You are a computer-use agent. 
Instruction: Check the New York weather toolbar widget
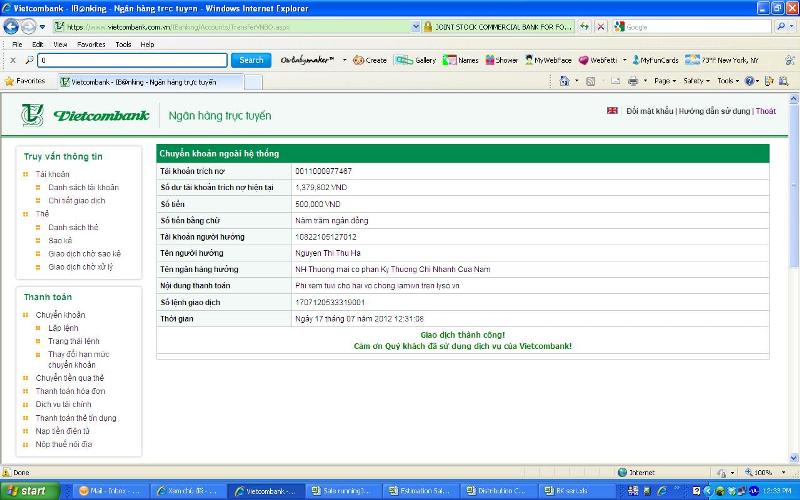click(722, 60)
